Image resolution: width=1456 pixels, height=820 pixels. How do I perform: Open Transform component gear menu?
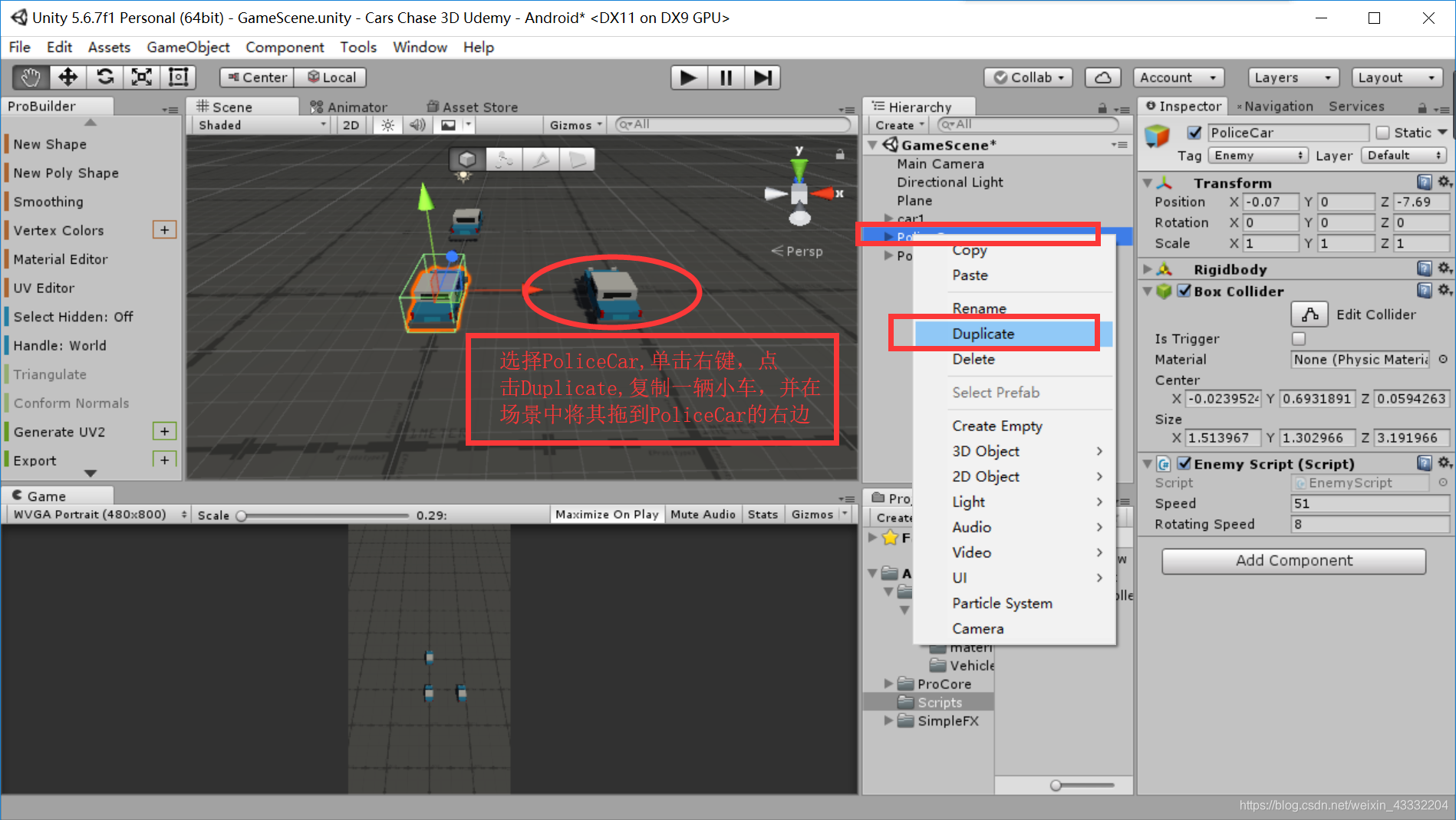tap(1444, 182)
